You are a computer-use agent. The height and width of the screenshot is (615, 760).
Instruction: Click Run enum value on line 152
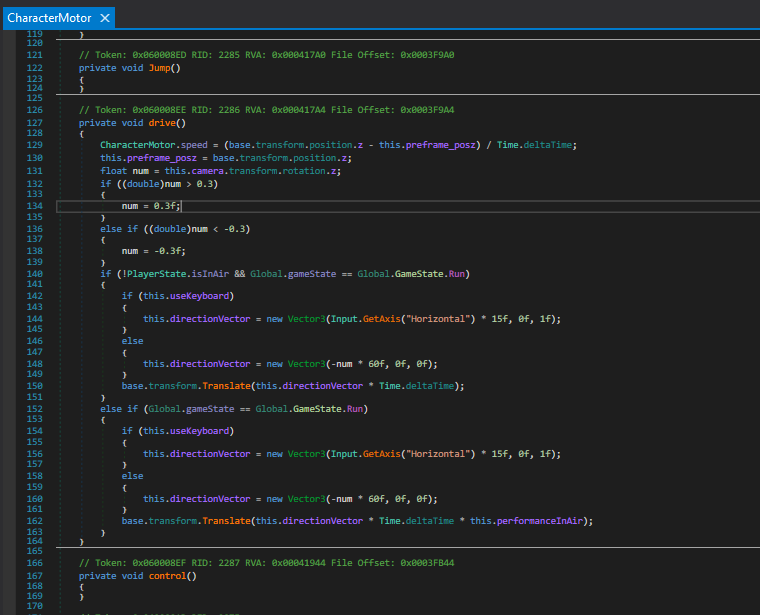[x=354, y=409]
